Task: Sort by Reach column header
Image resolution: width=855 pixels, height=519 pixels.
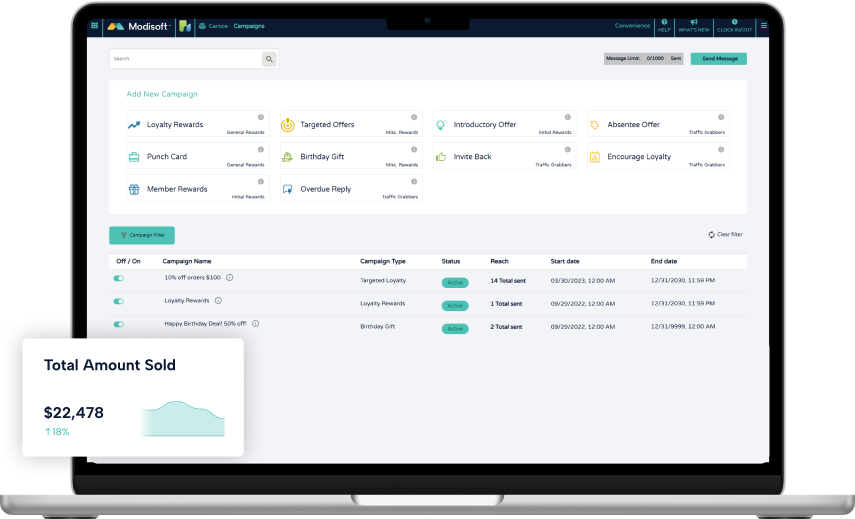Action: pos(499,261)
